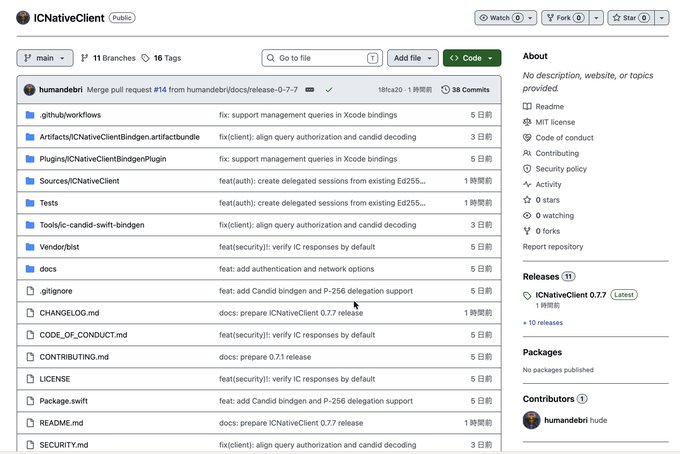The width and height of the screenshot is (680, 454).
Task: Open humandebri contributor avatar
Action: click(531, 420)
